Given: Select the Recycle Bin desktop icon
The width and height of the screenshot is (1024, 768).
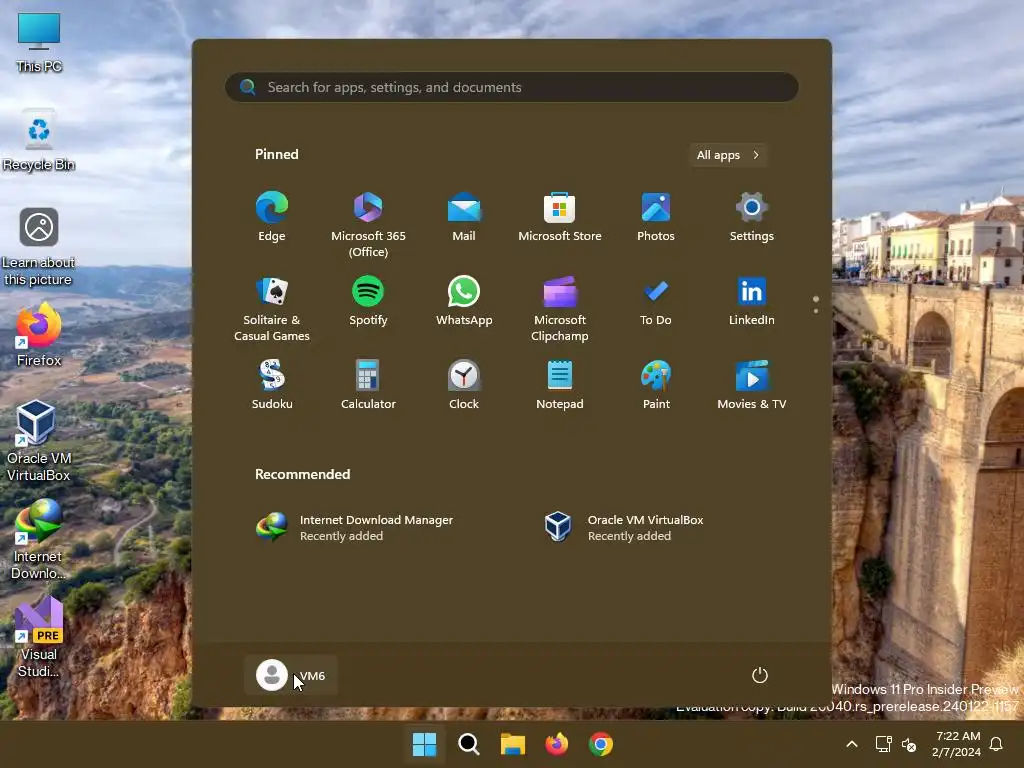Looking at the screenshot, I should click(39, 140).
